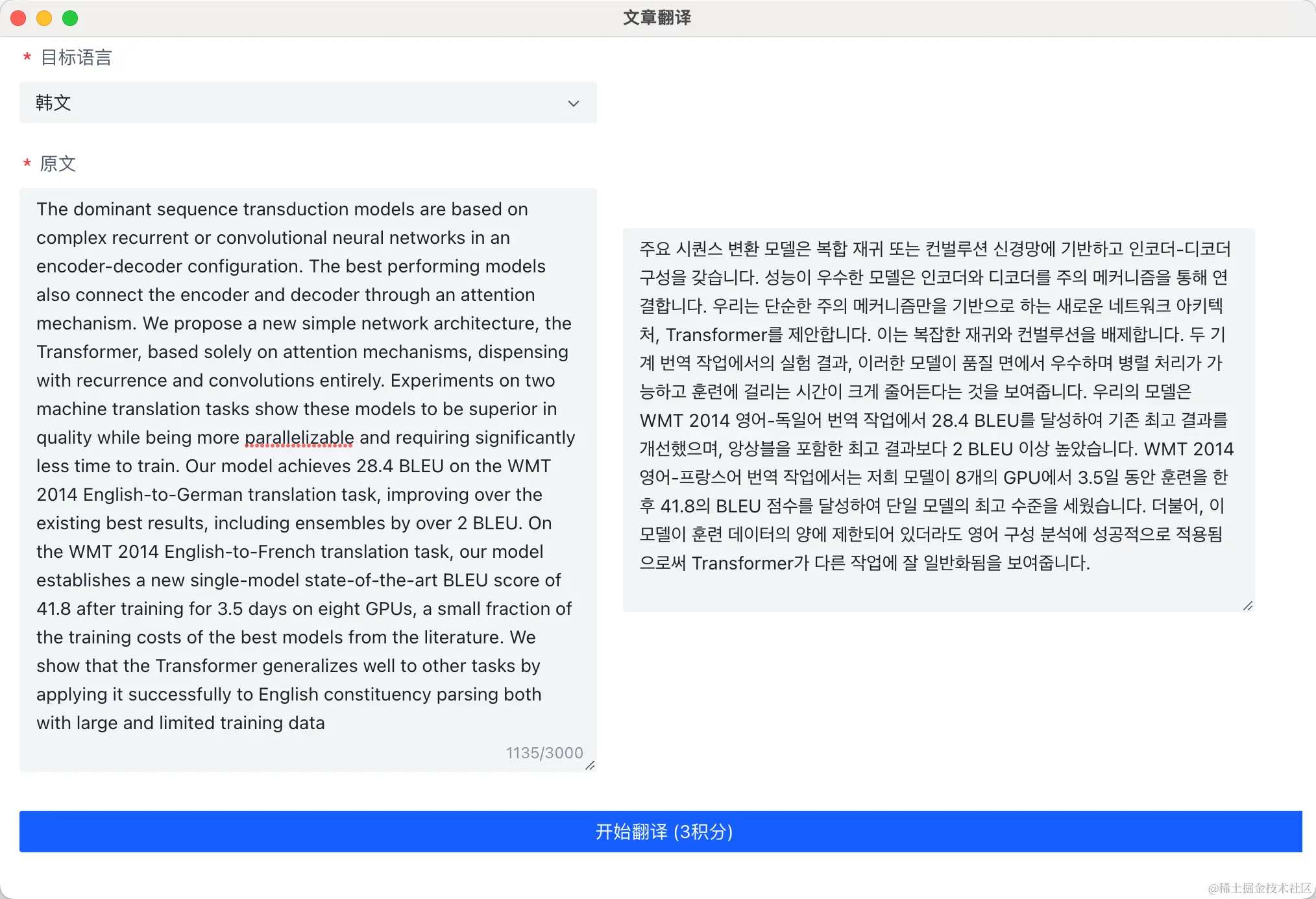The width and height of the screenshot is (1316, 899).
Task: Click inside the Korean translation output area
Action: 938,420
